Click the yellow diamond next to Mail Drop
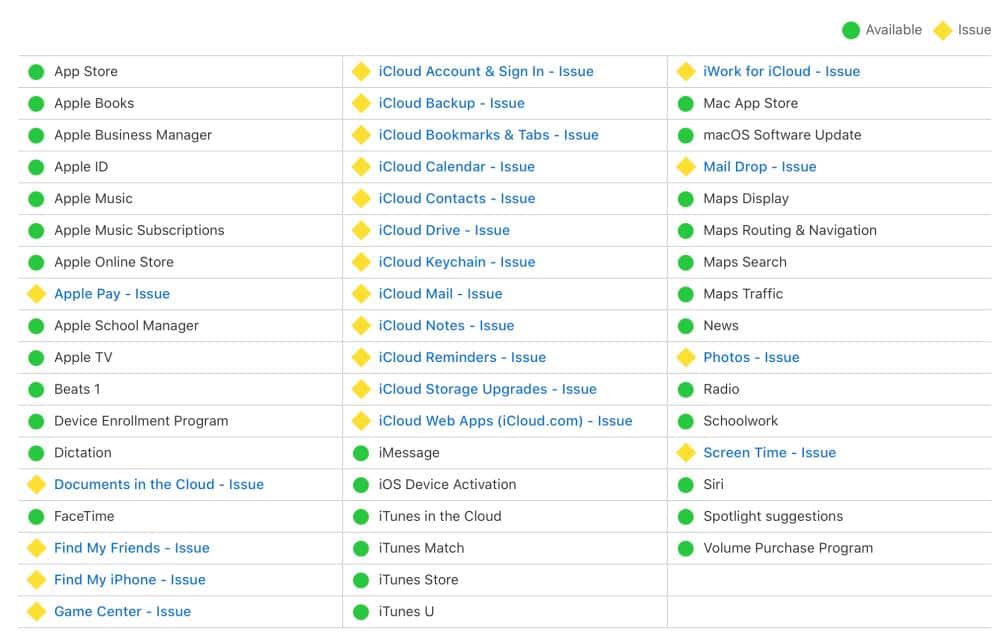Image resolution: width=1005 pixels, height=639 pixels. pos(686,167)
